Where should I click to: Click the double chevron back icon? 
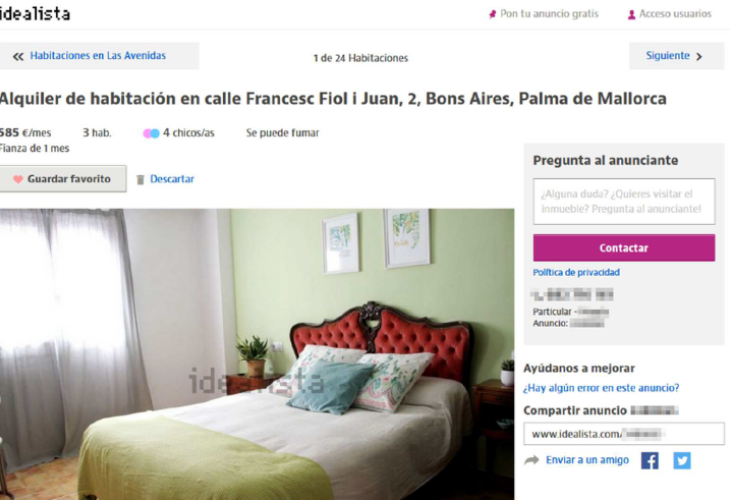(x=18, y=57)
